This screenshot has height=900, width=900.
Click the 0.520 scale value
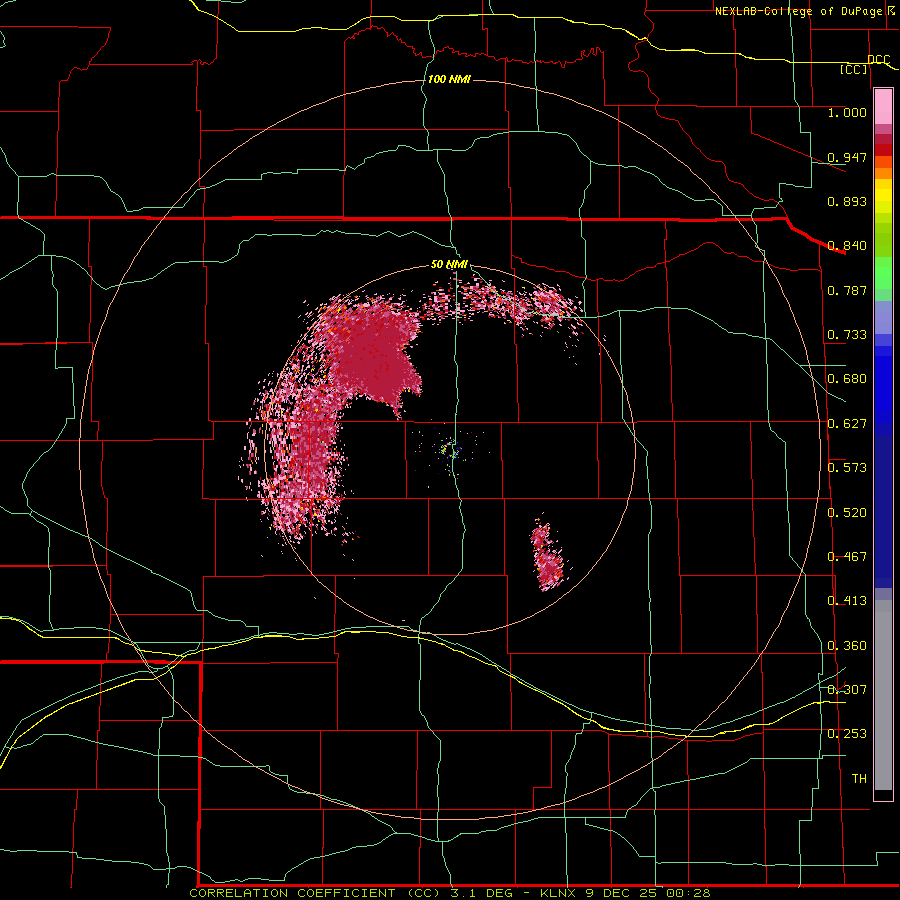[x=847, y=512]
